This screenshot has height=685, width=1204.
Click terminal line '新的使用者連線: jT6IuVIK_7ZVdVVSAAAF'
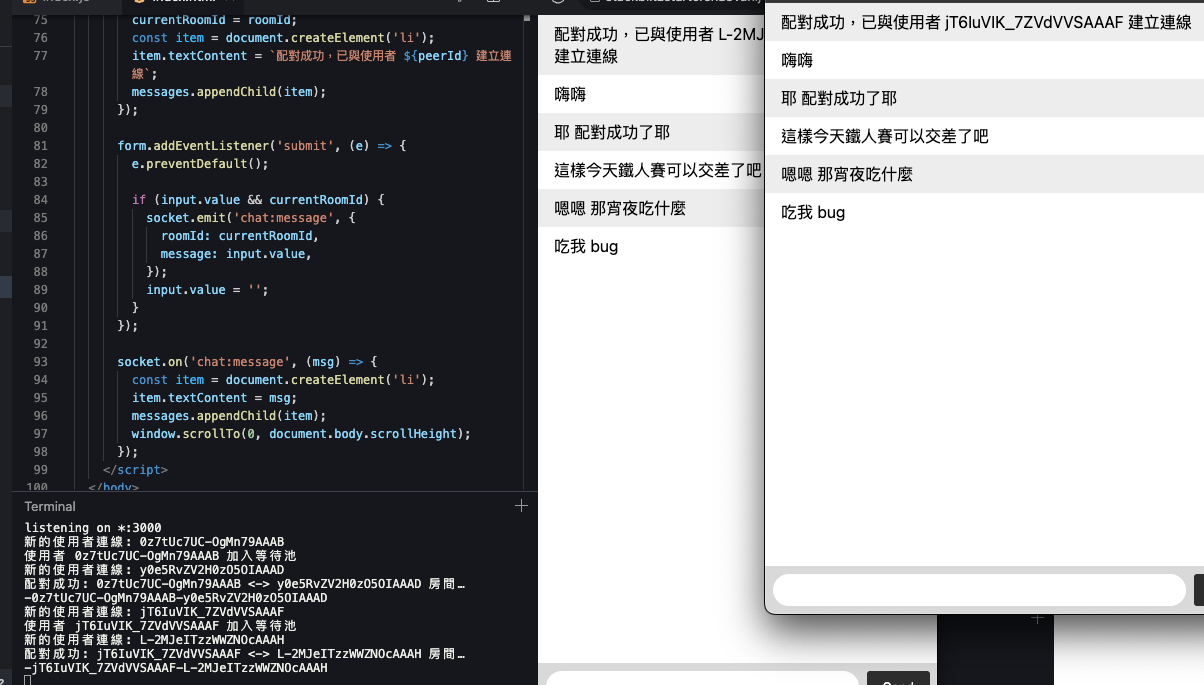pyautogui.click(x=154, y=611)
